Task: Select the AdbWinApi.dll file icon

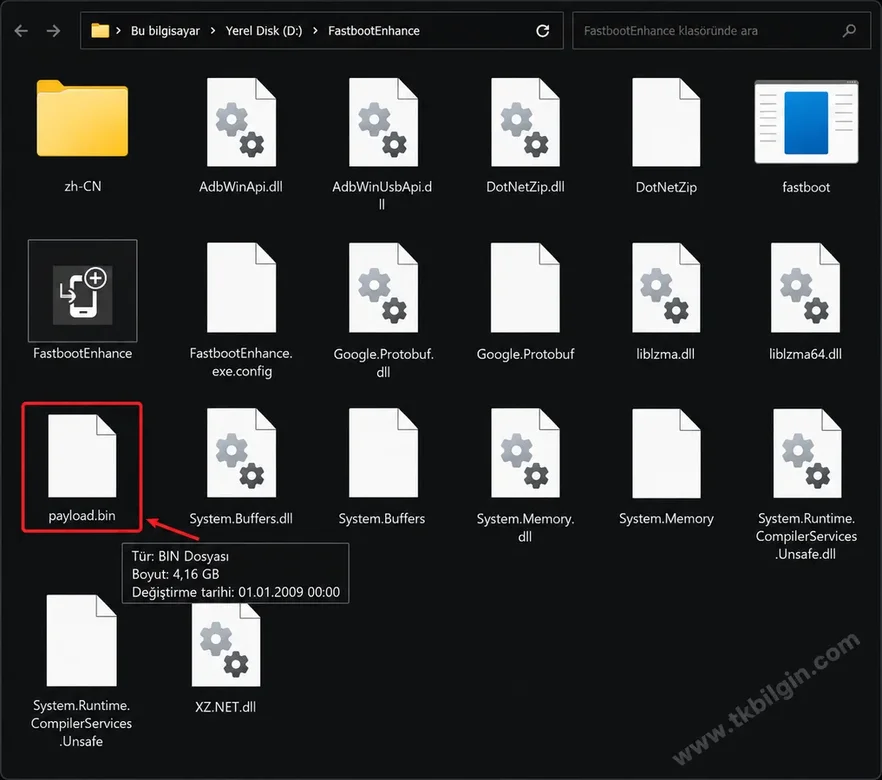Action: pyautogui.click(x=241, y=122)
